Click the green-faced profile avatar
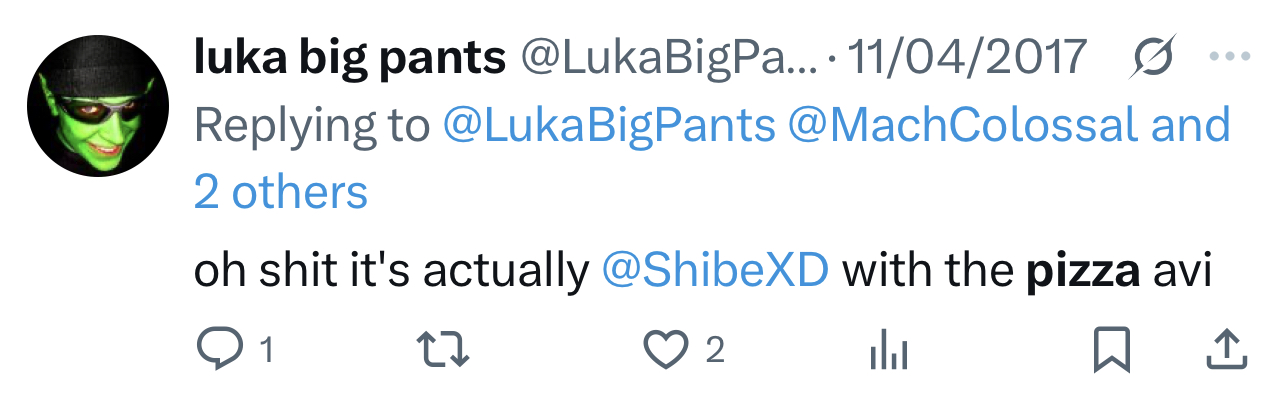The height and width of the screenshot is (407, 1284). 96,107
